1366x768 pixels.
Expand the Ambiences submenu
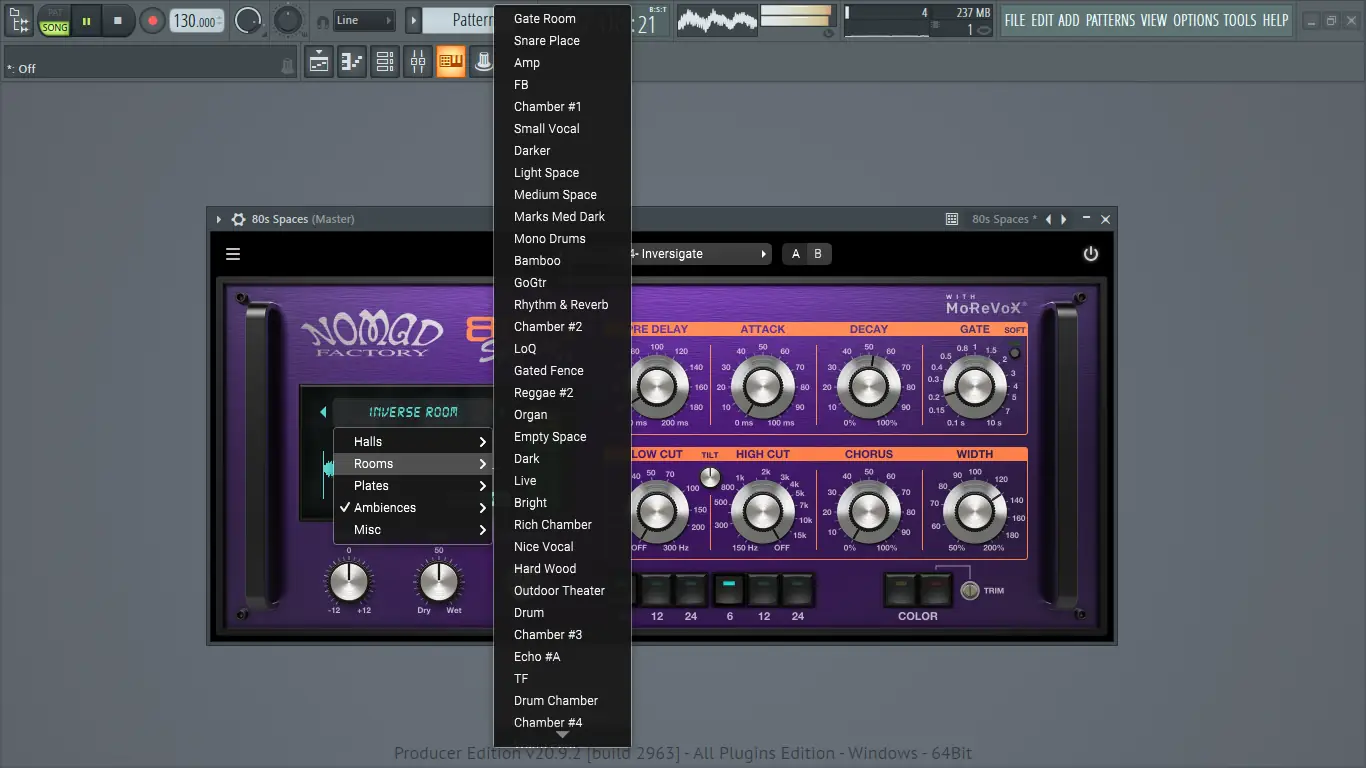point(412,508)
